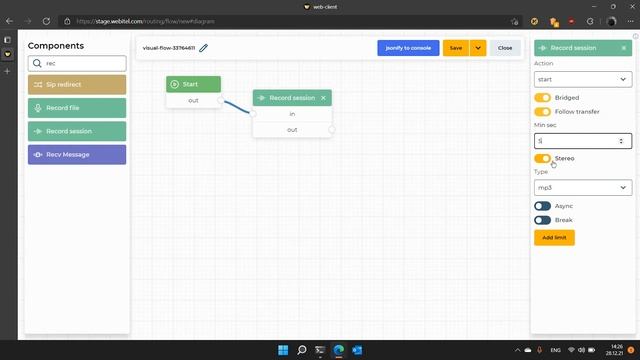Show hidden system tray icons
Viewport: 640px width, 360px height.
(517, 350)
